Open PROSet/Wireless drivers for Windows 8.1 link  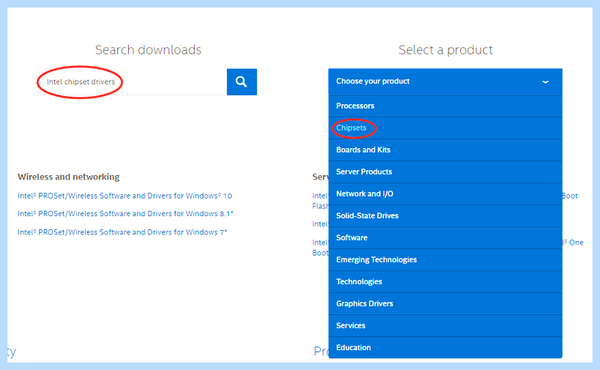click(126, 214)
